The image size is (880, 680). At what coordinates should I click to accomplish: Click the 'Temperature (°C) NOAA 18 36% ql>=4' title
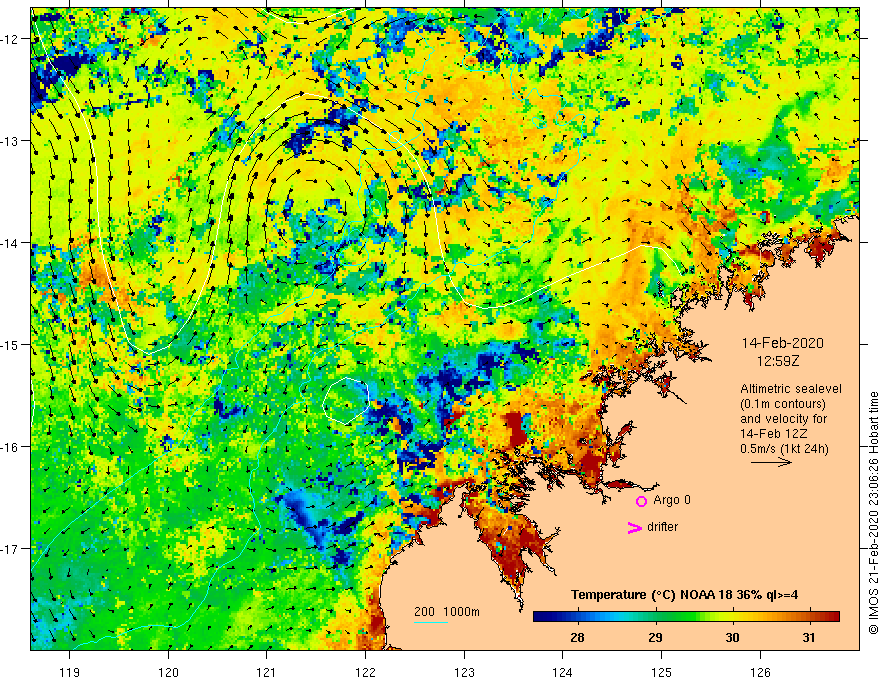pos(685,595)
